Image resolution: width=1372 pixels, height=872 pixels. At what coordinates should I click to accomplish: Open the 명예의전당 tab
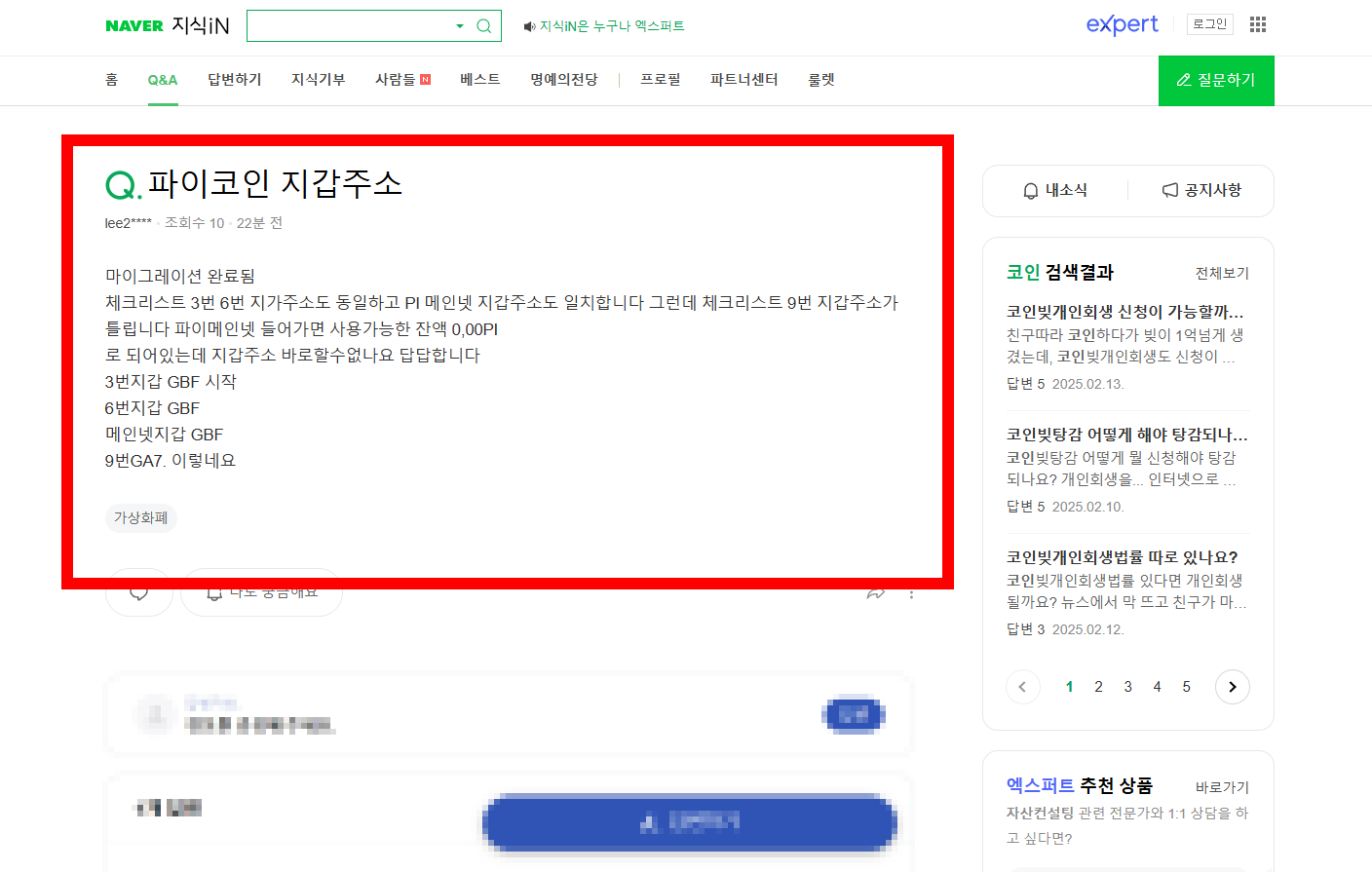coord(564,80)
